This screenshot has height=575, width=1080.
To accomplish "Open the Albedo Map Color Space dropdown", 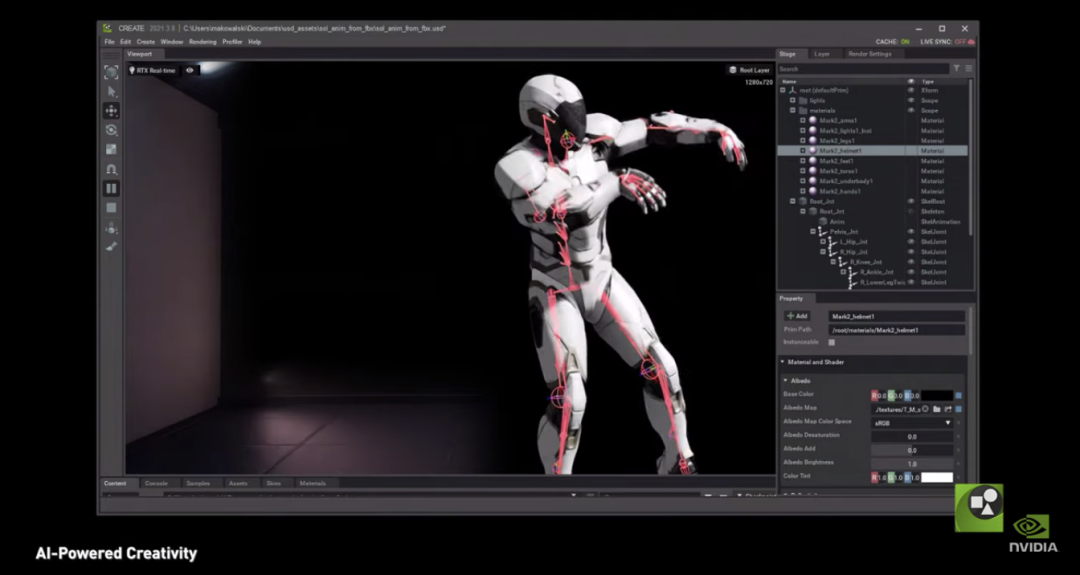I will [x=912, y=423].
